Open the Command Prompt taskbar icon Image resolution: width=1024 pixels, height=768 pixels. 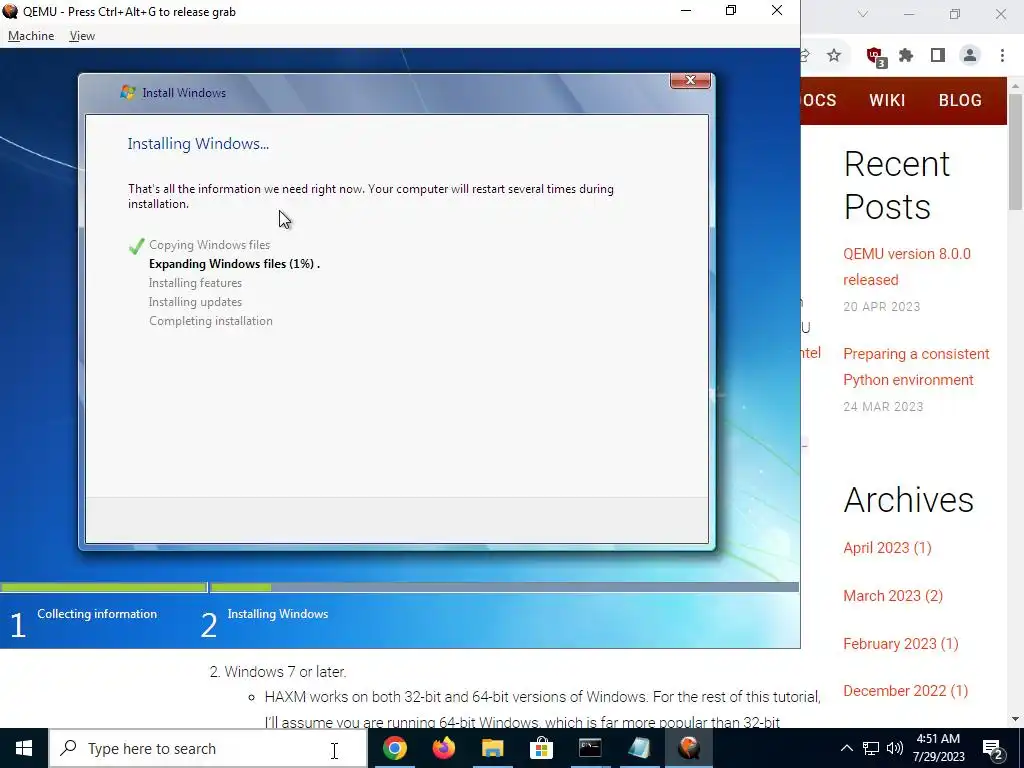tap(590, 748)
